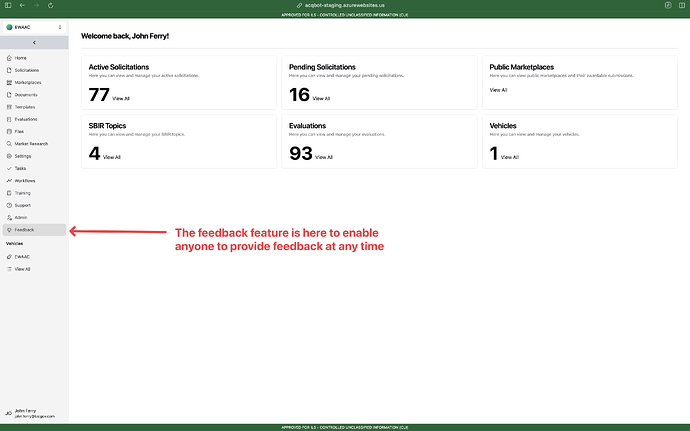Screen dimensions: 690x431
Task: Open the EWAAC workspace switcher dropdown
Action: 34,27
